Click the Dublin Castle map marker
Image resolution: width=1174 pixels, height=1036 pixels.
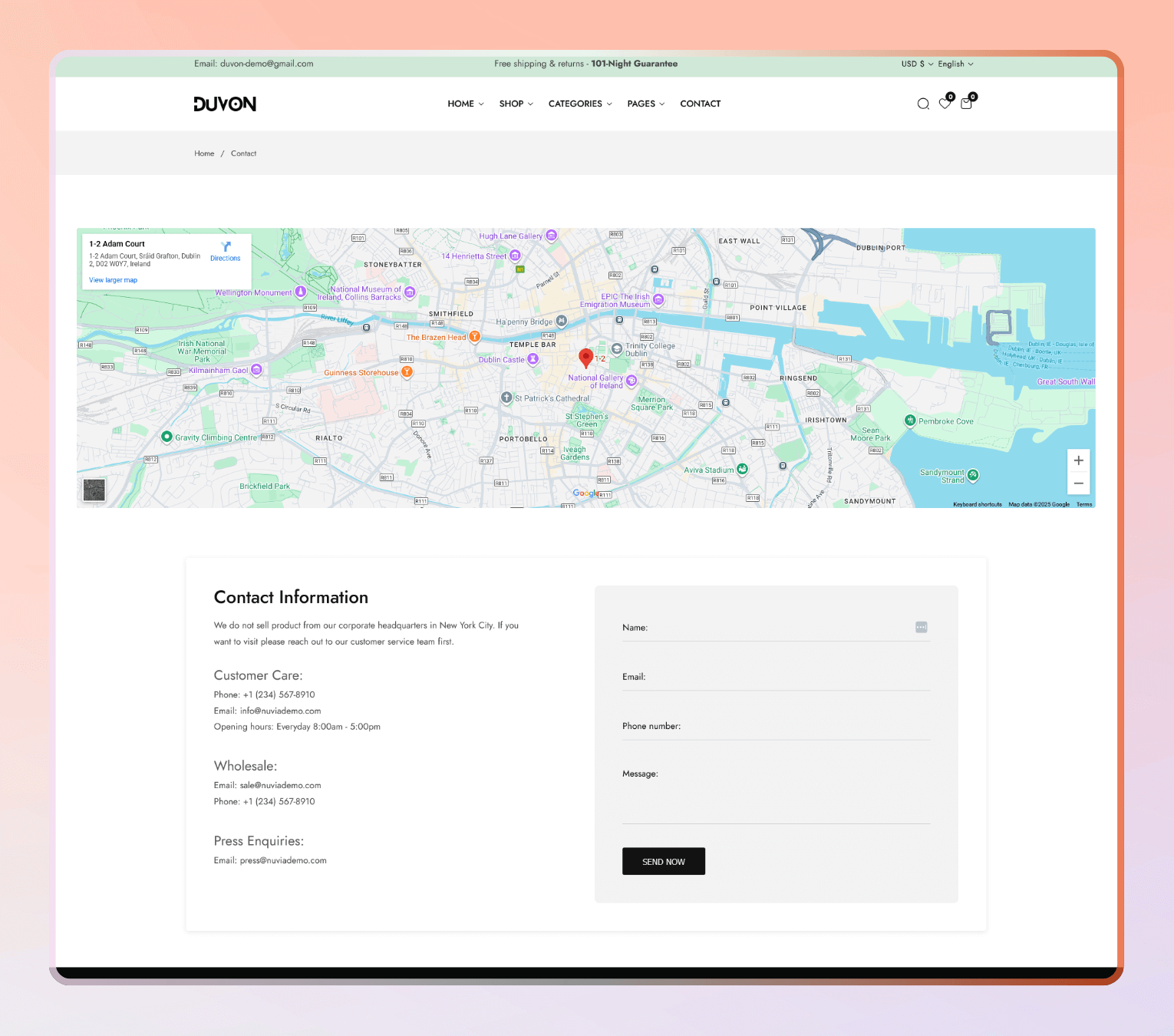click(x=533, y=359)
